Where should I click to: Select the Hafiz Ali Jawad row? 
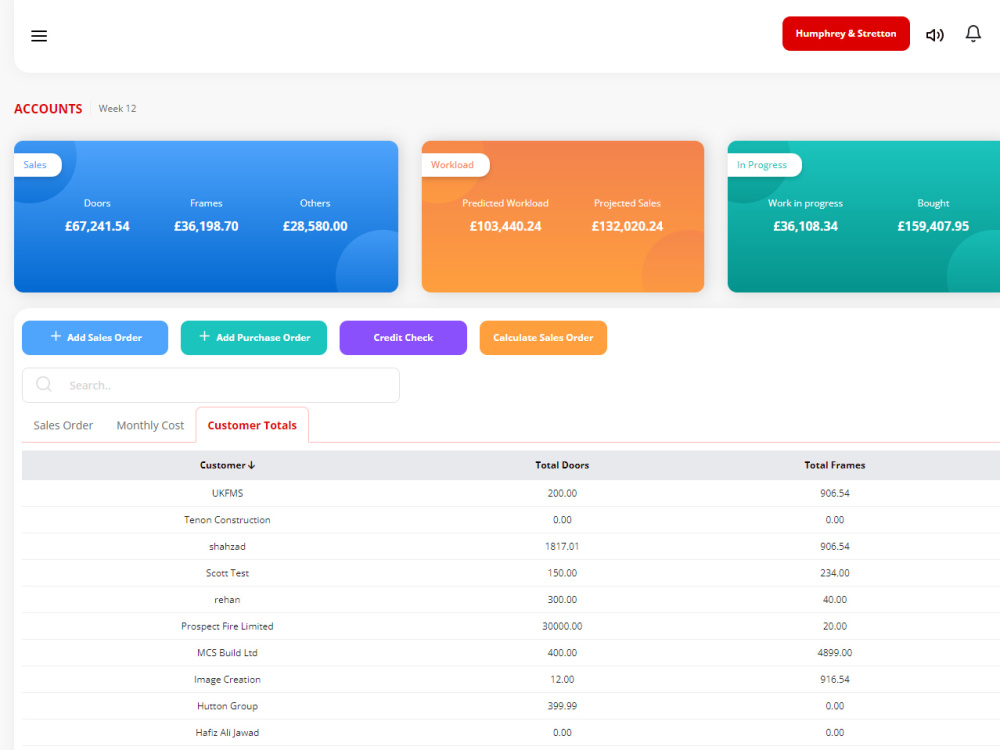511,733
